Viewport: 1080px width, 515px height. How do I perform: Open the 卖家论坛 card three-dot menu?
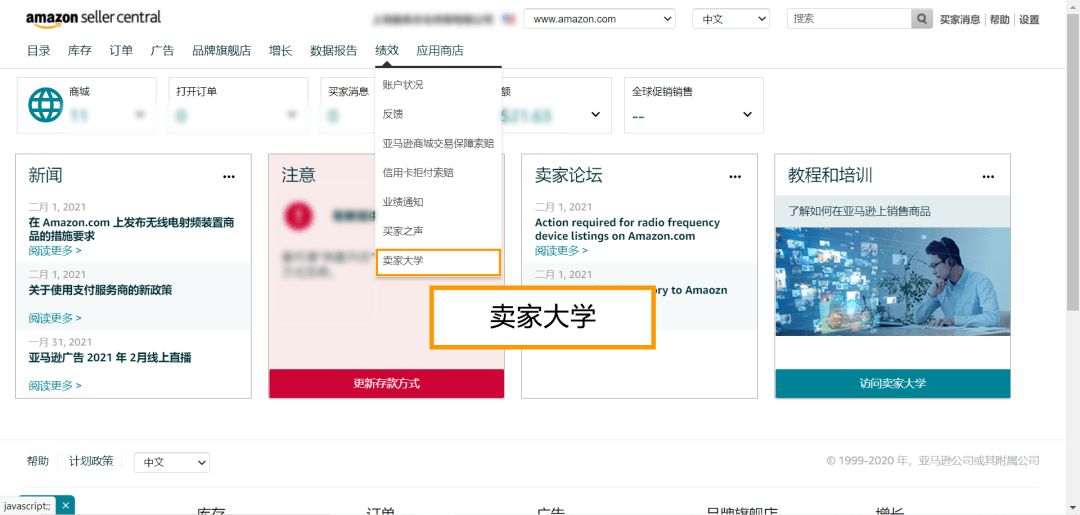[736, 177]
